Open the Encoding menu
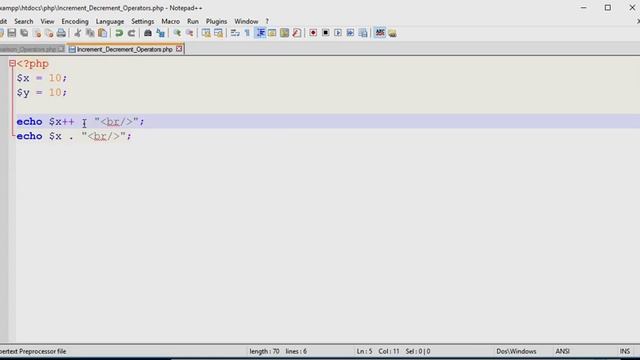Image resolution: width=640 pixels, height=360 pixels. (x=75, y=21)
